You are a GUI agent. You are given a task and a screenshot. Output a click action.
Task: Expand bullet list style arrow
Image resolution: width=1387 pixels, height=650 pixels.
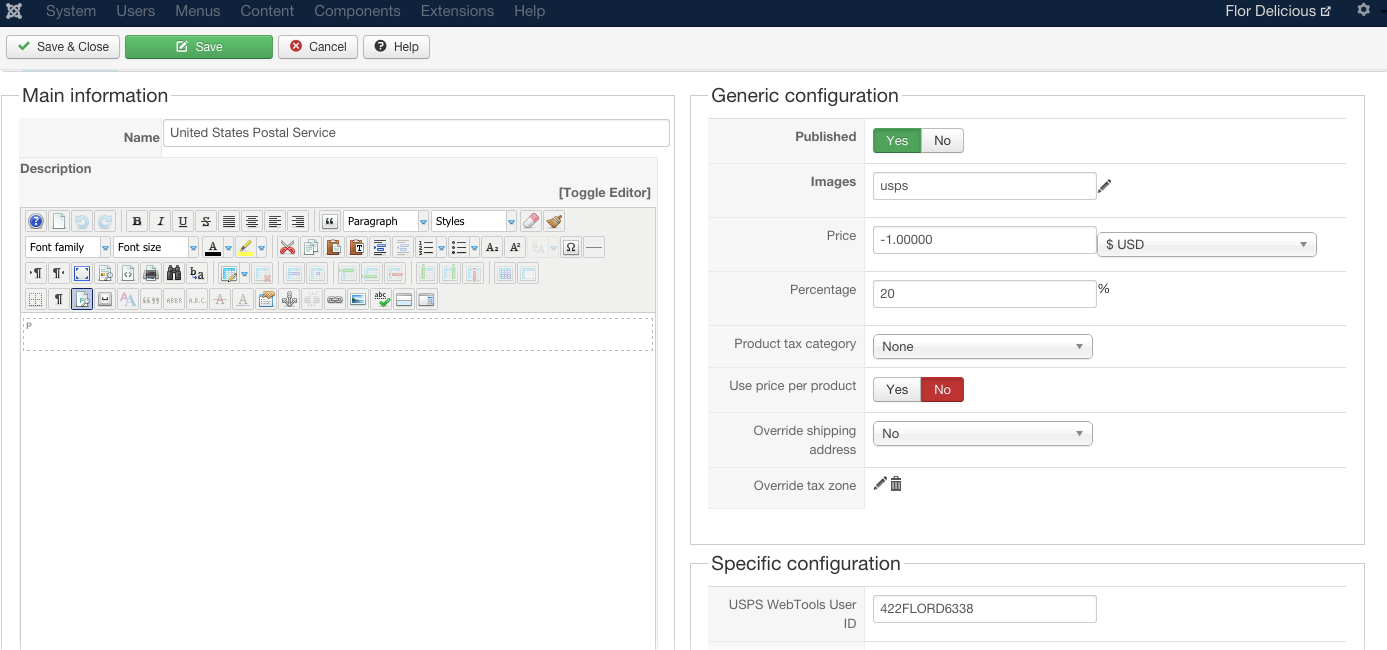[474, 247]
